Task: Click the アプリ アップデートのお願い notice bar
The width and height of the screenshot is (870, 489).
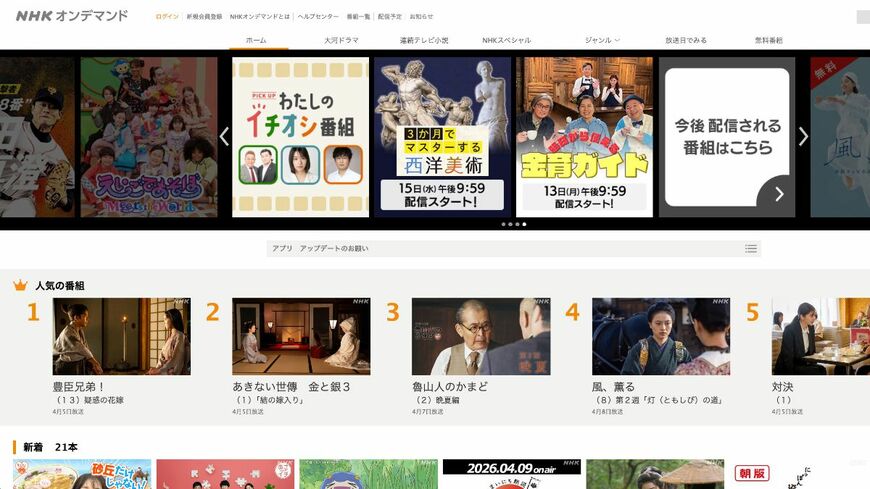Action: click(x=513, y=249)
